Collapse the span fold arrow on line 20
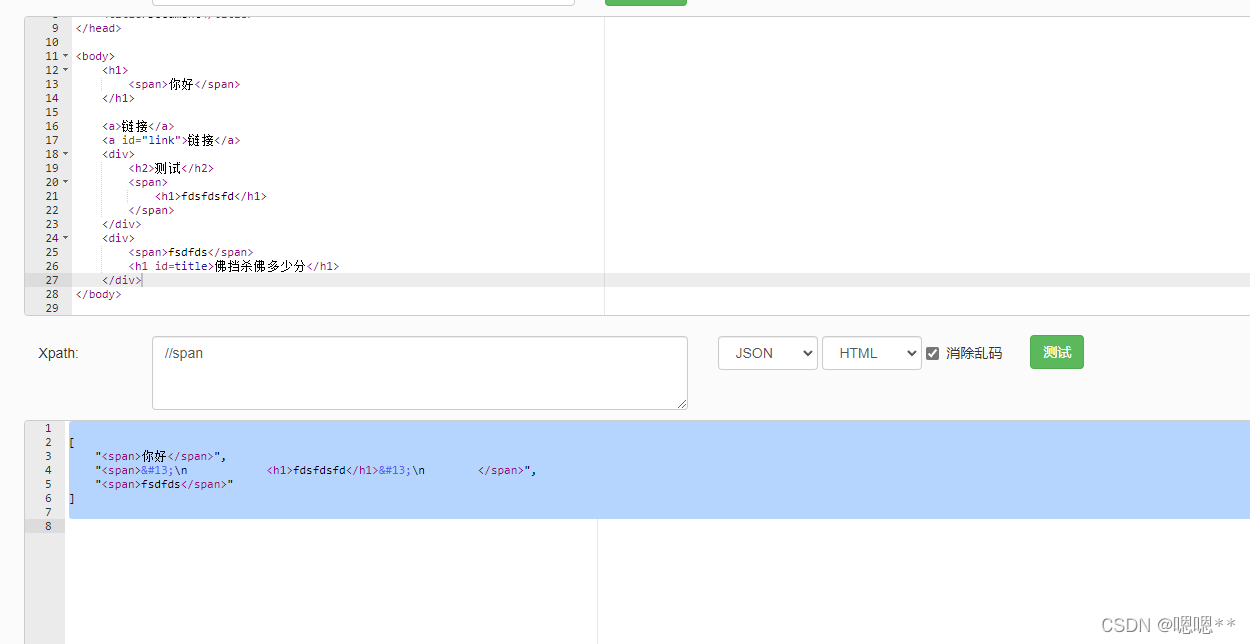The height and width of the screenshot is (644, 1250). pos(66,182)
